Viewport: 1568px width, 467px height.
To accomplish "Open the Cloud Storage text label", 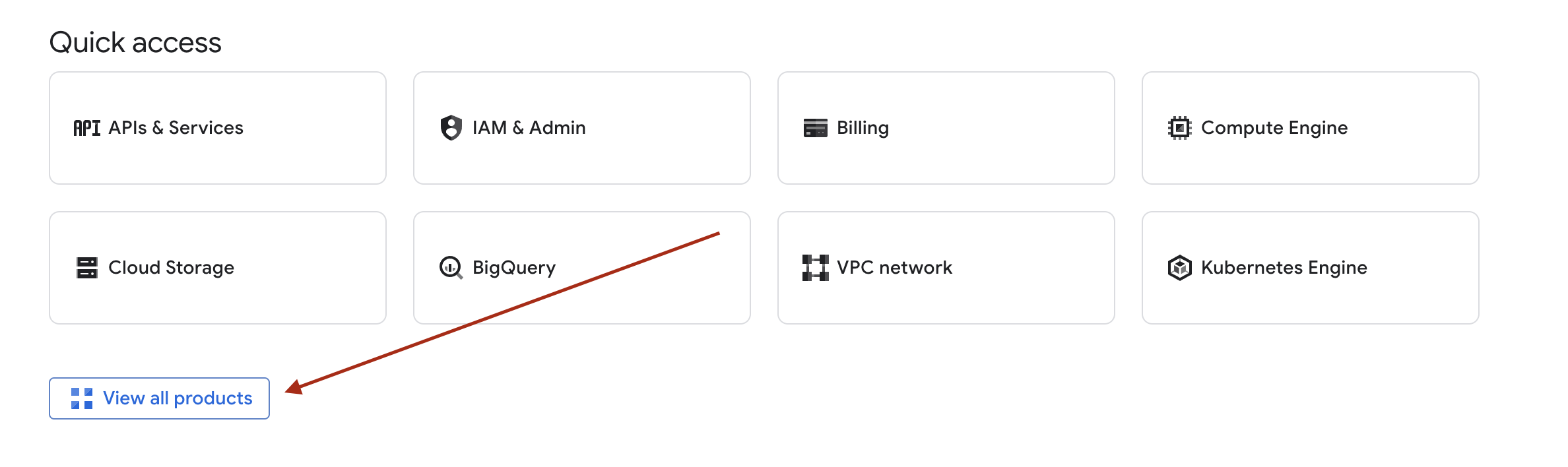I will click(171, 268).
